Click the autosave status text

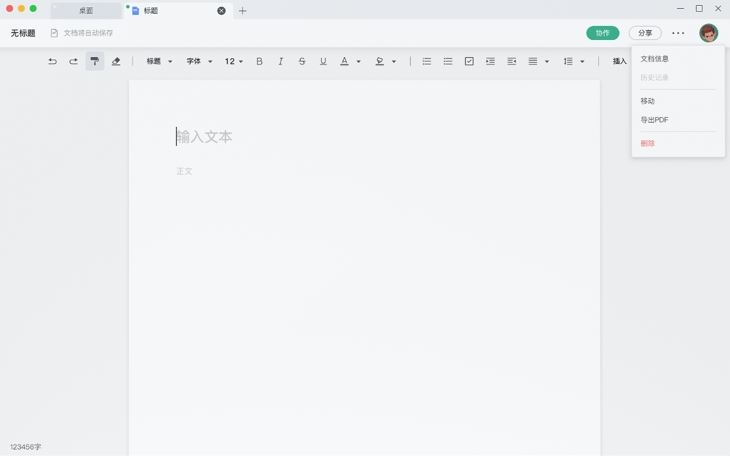[88, 33]
